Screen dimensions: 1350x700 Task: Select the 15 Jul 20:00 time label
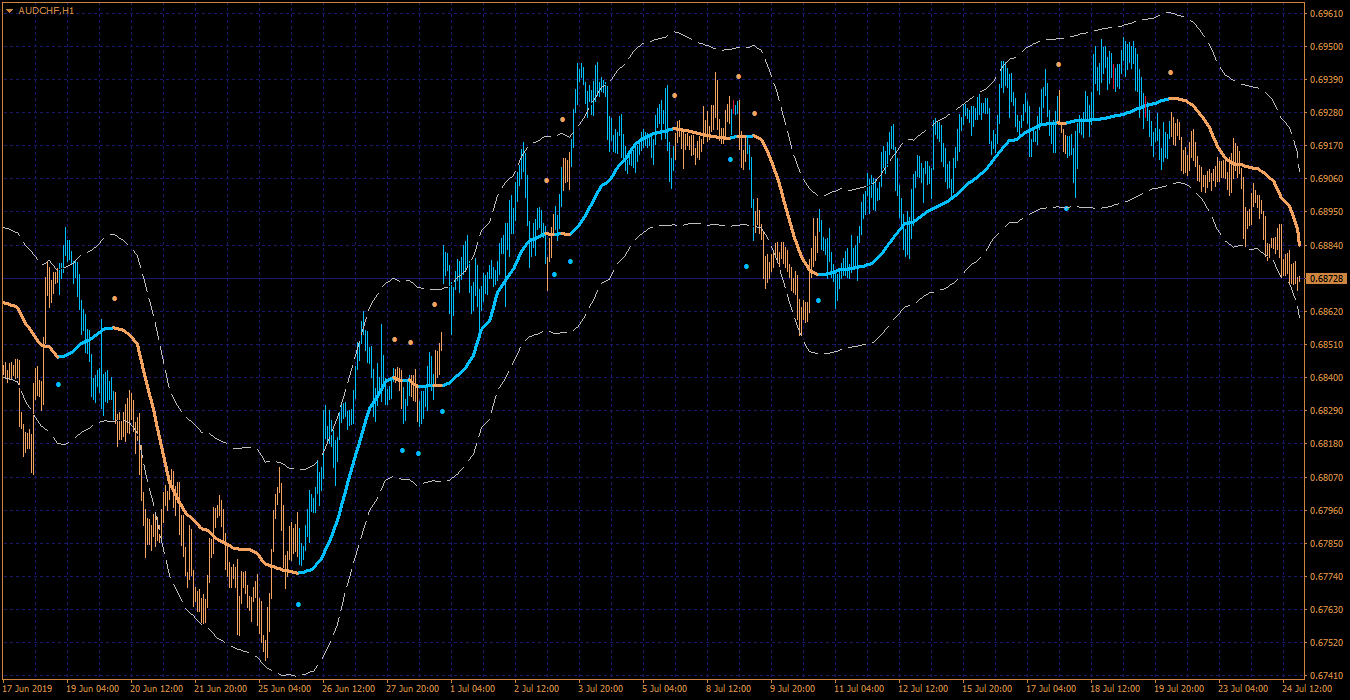click(985, 689)
